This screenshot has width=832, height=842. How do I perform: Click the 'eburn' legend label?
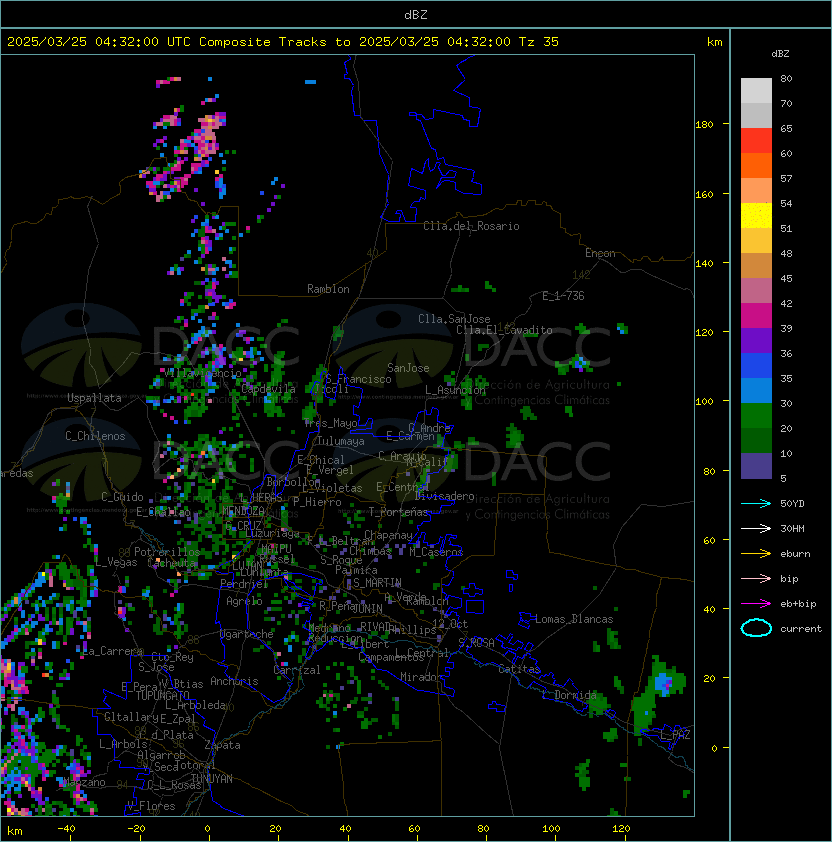pos(795,554)
